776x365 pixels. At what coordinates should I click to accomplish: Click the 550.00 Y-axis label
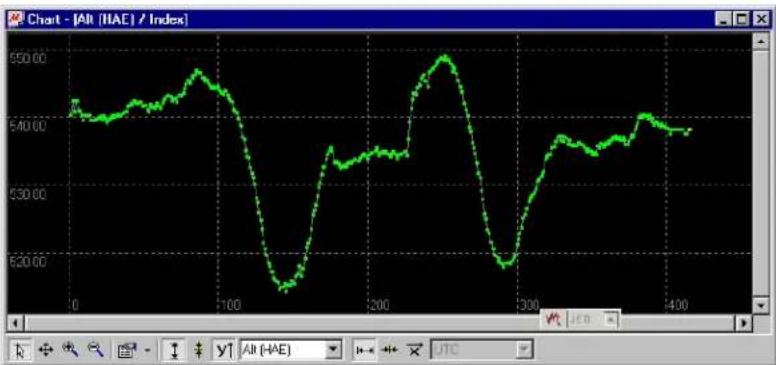(x=29, y=58)
